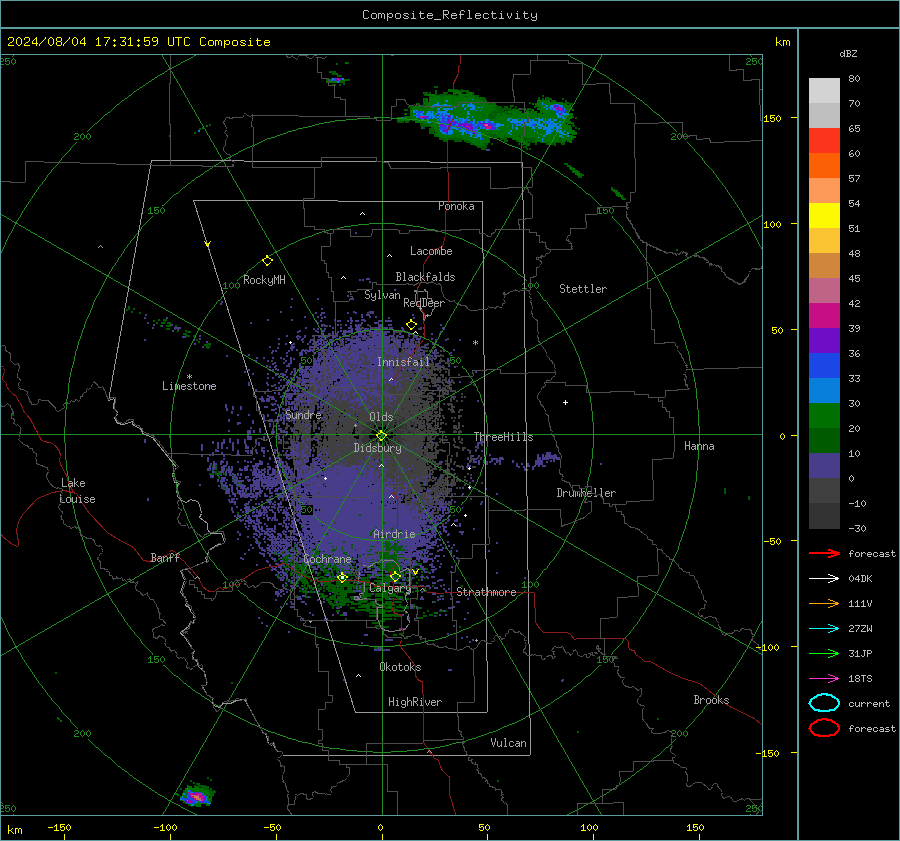Viewport: 900px width, 841px height.
Task: Click the RockyMH label
Action: [x=264, y=280]
